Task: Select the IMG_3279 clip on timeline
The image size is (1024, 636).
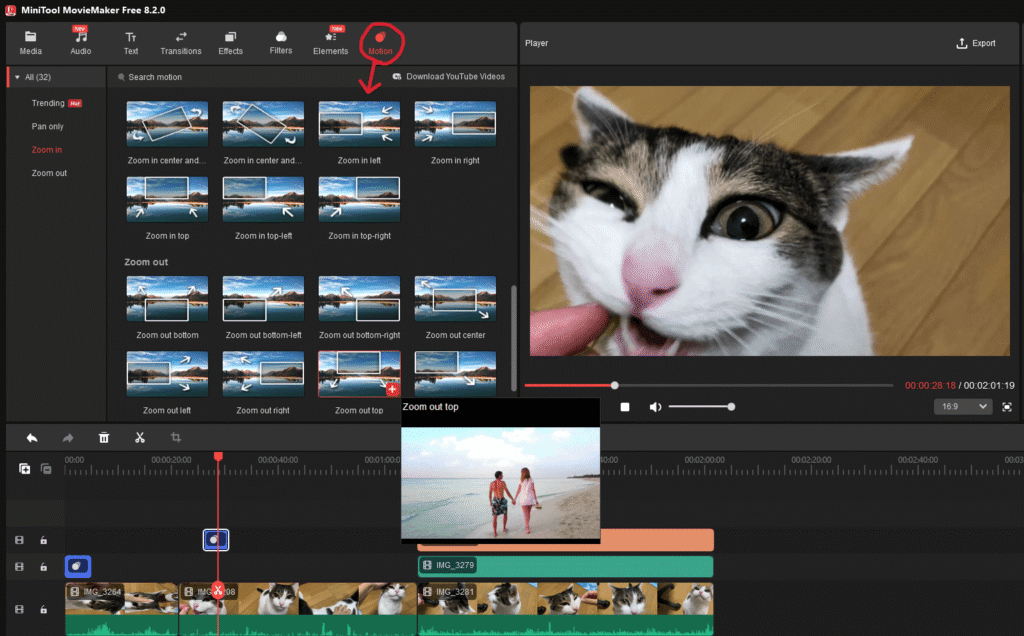Action: (x=565, y=565)
